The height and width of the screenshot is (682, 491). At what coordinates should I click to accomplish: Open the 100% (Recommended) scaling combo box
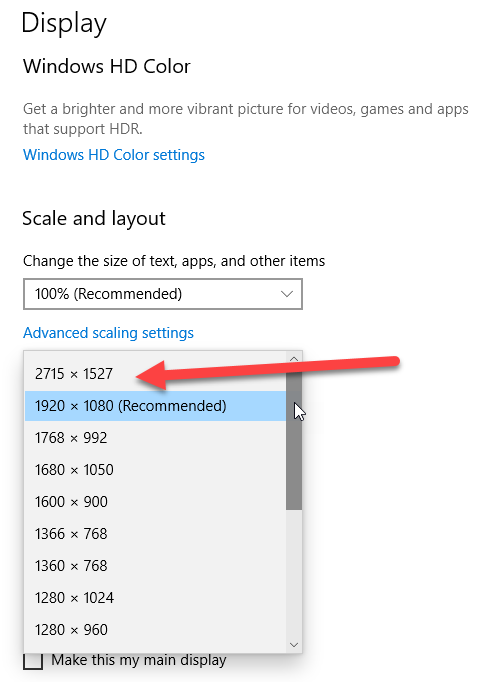(x=163, y=294)
